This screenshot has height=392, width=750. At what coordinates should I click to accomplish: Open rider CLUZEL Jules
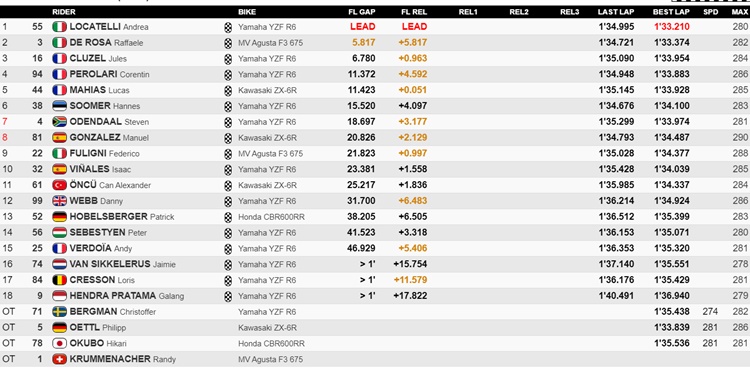point(98,58)
